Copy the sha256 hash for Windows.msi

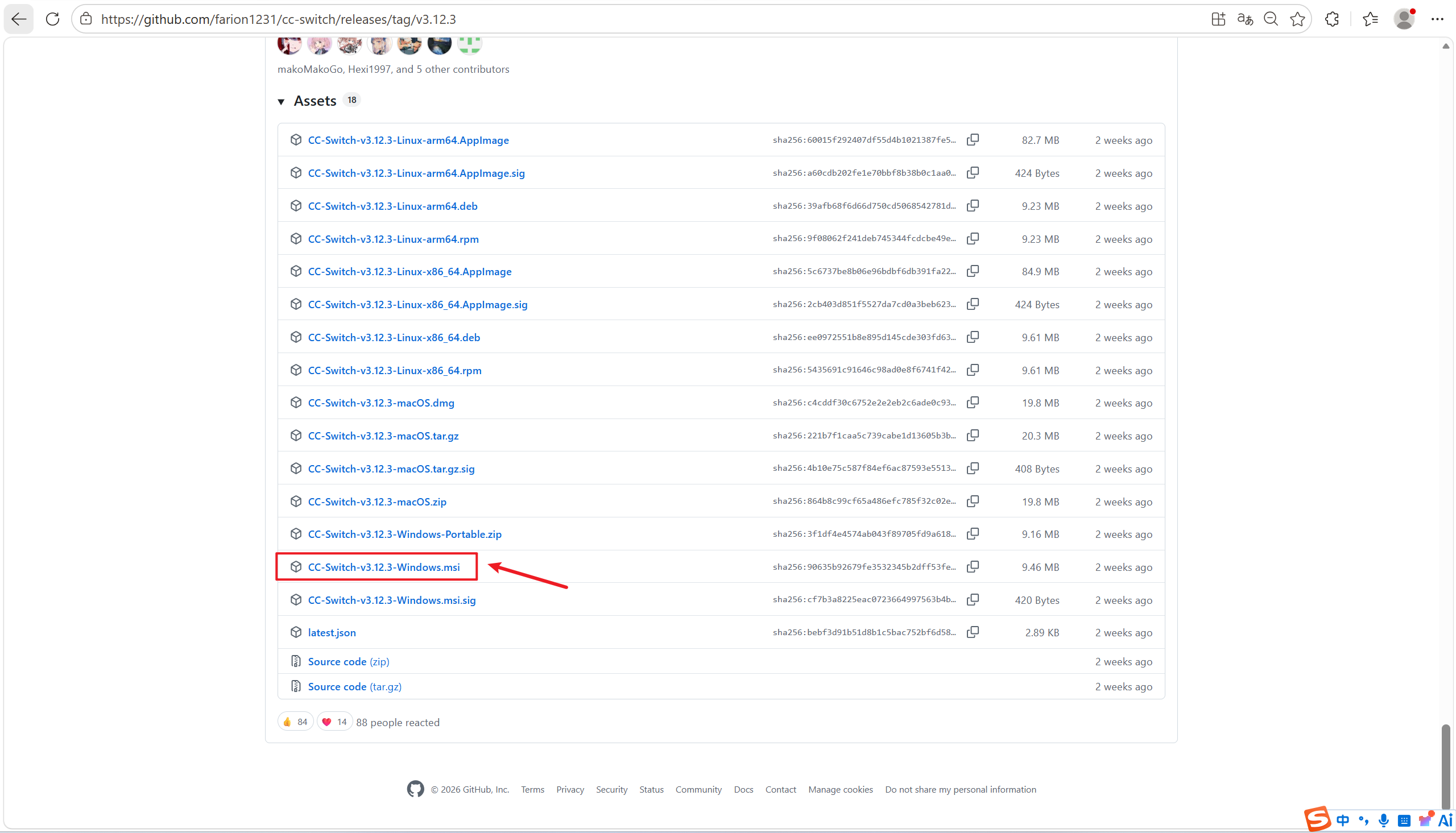[973, 566]
